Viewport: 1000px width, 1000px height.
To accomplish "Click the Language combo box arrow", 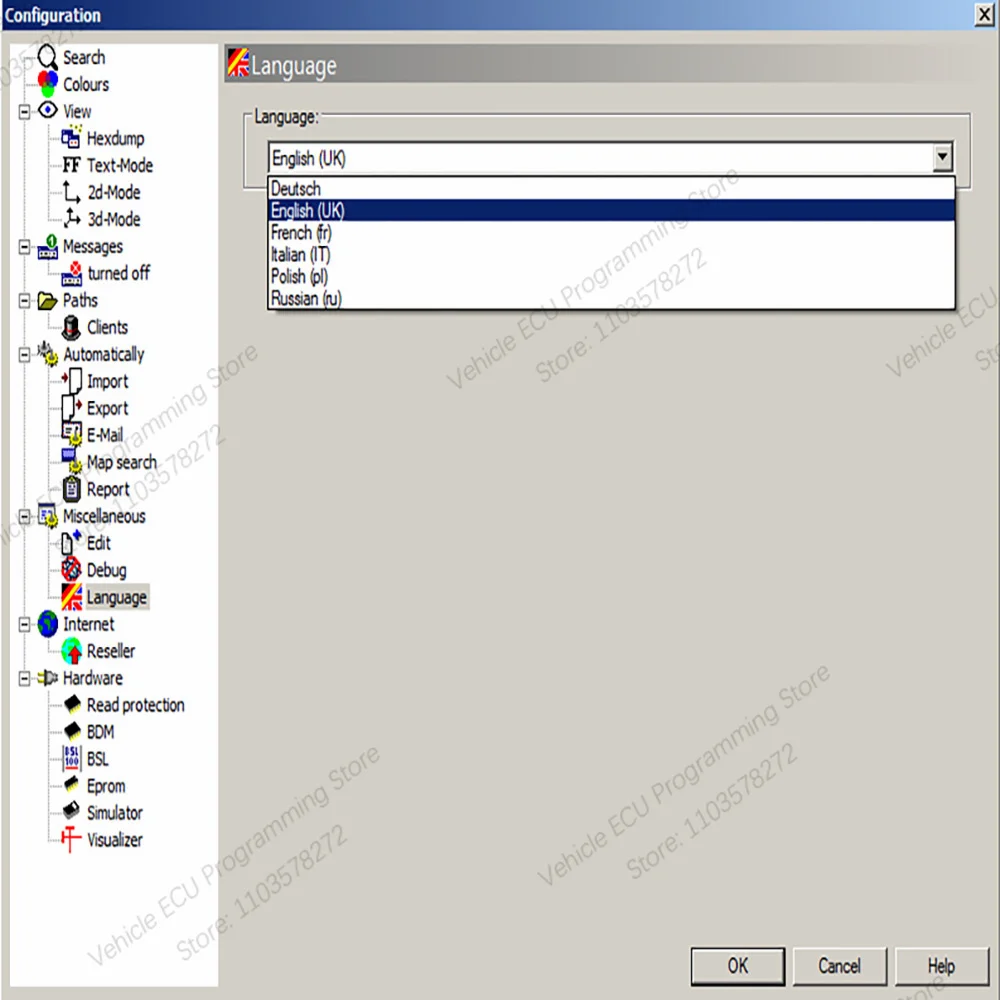I will (x=942, y=158).
